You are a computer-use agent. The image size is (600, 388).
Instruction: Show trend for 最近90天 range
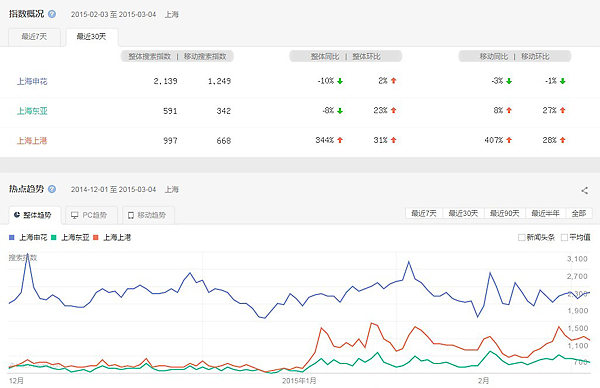click(505, 213)
